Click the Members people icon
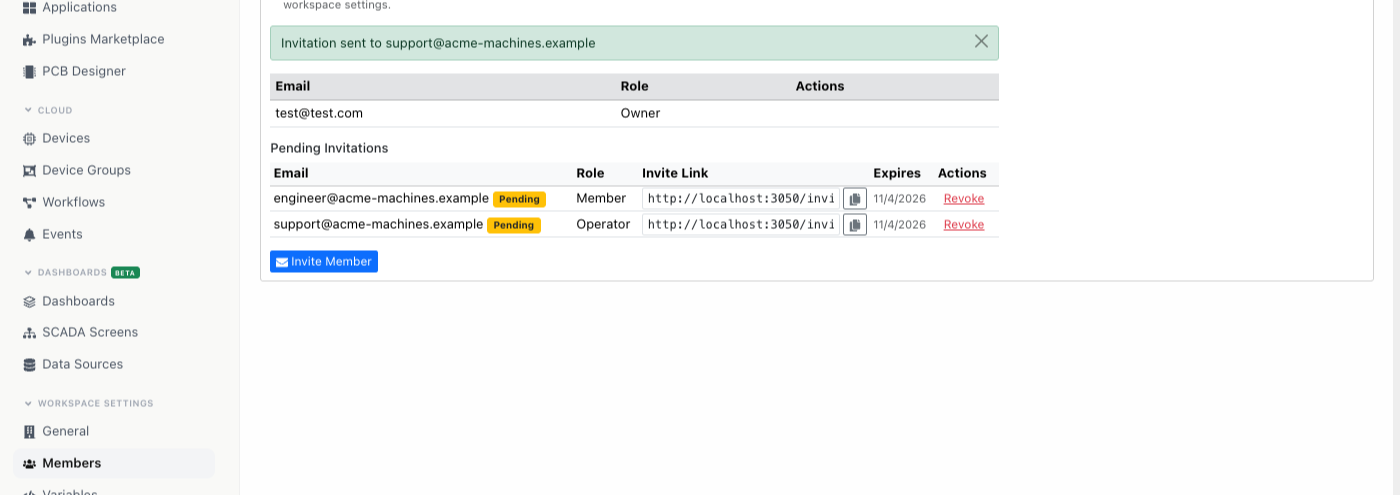This screenshot has height=495, width=1400. pos(29,464)
